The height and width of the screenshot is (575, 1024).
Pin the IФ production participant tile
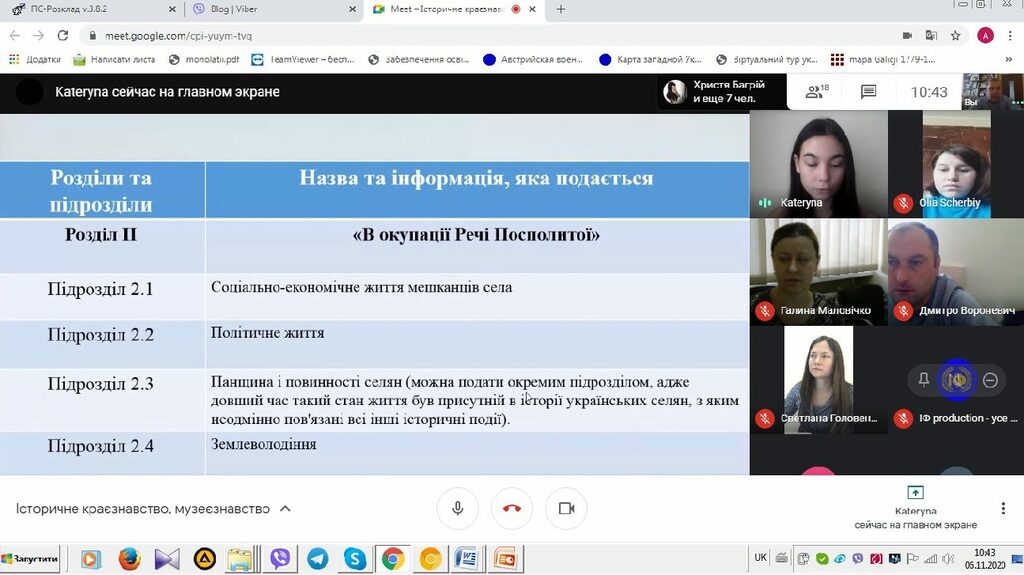point(923,379)
